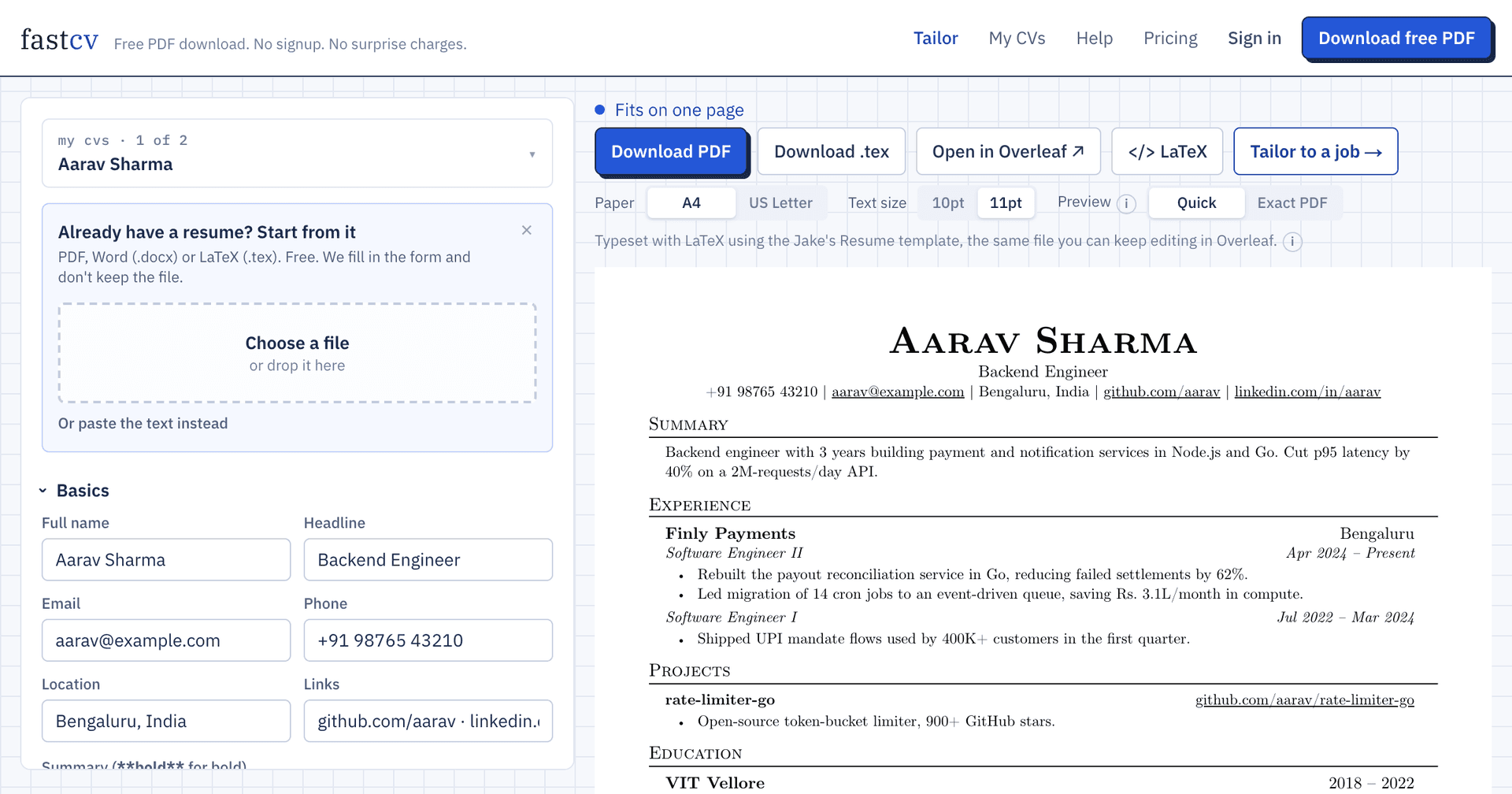Select US Letter paper size
This screenshot has height=794, width=1512.
tap(780, 203)
